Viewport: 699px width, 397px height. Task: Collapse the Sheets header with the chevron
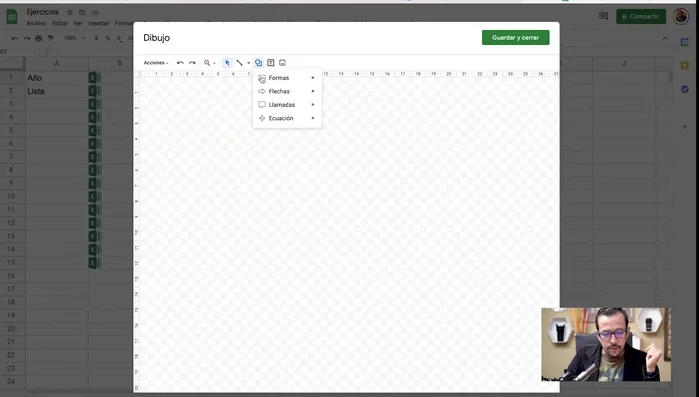[x=665, y=39]
